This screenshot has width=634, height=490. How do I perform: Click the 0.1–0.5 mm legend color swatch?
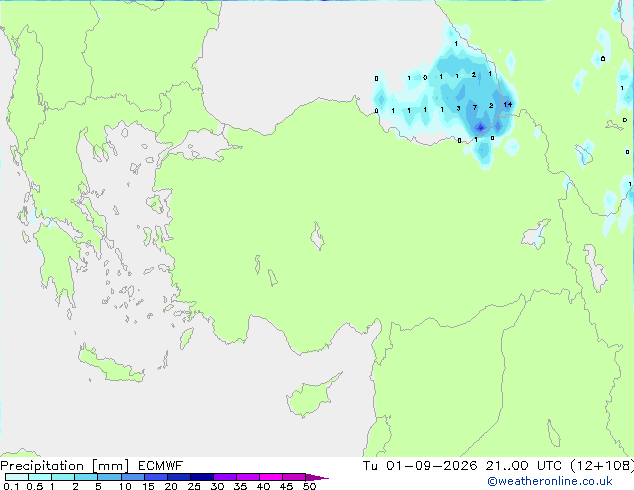click(x=17, y=477)
